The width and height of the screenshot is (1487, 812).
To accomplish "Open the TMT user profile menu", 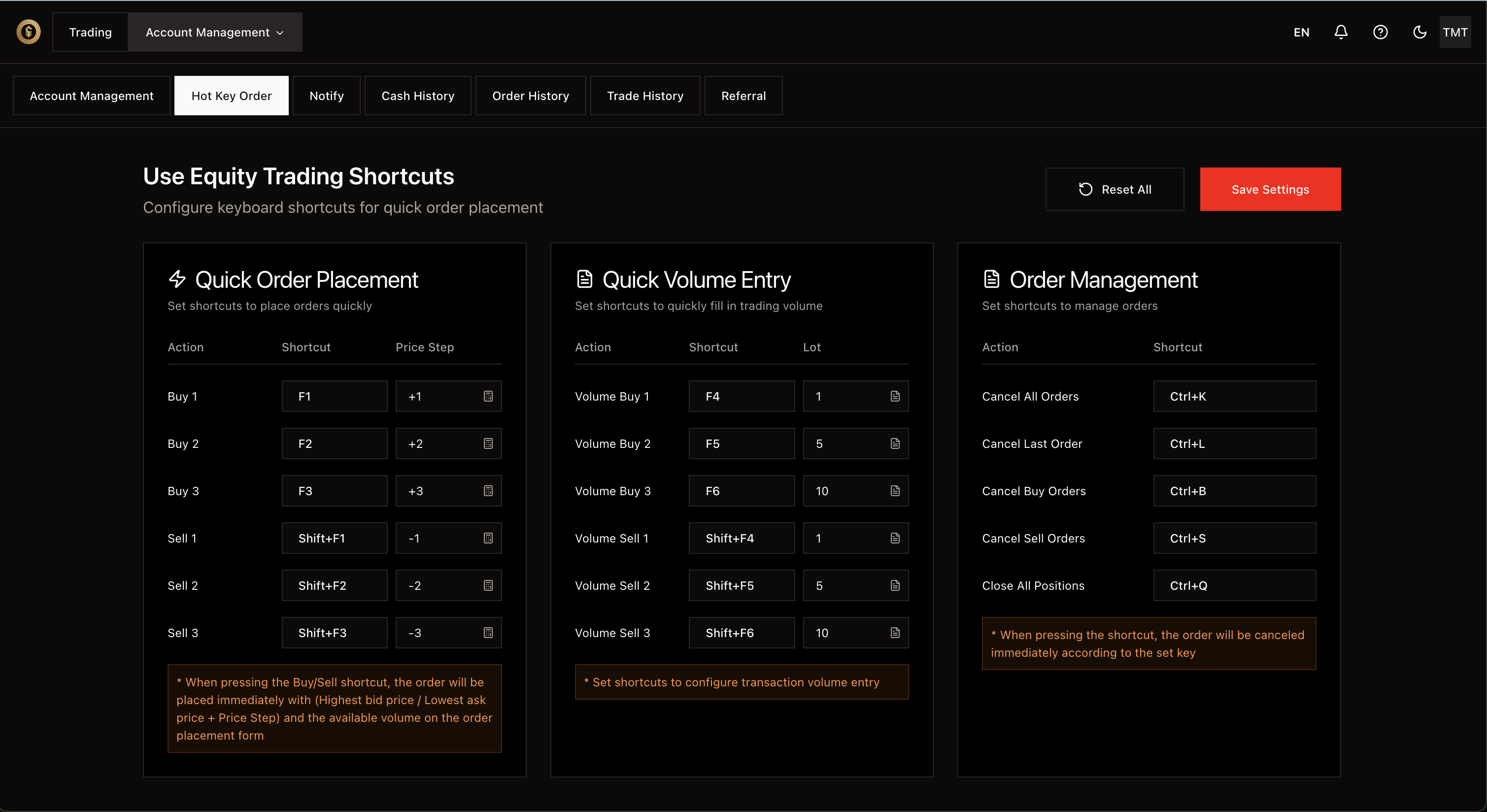I will coord(1454,33).
